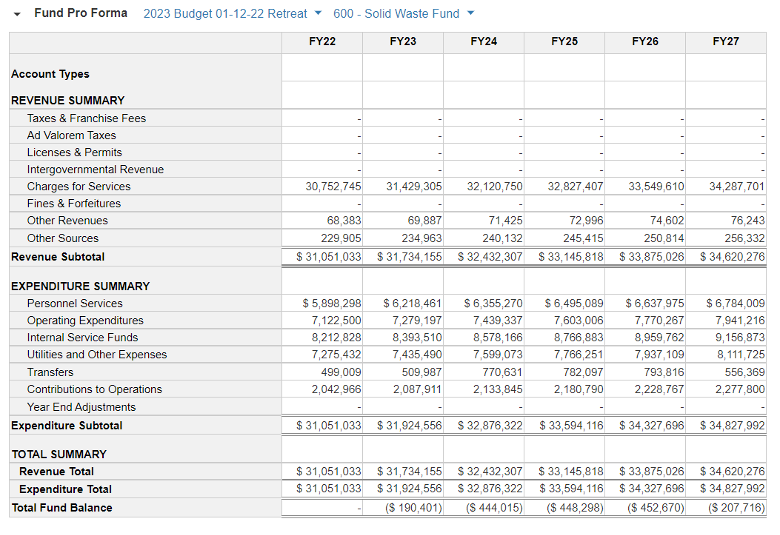
Task: Click the Personnel Services row label
Action: pos(75,303)
